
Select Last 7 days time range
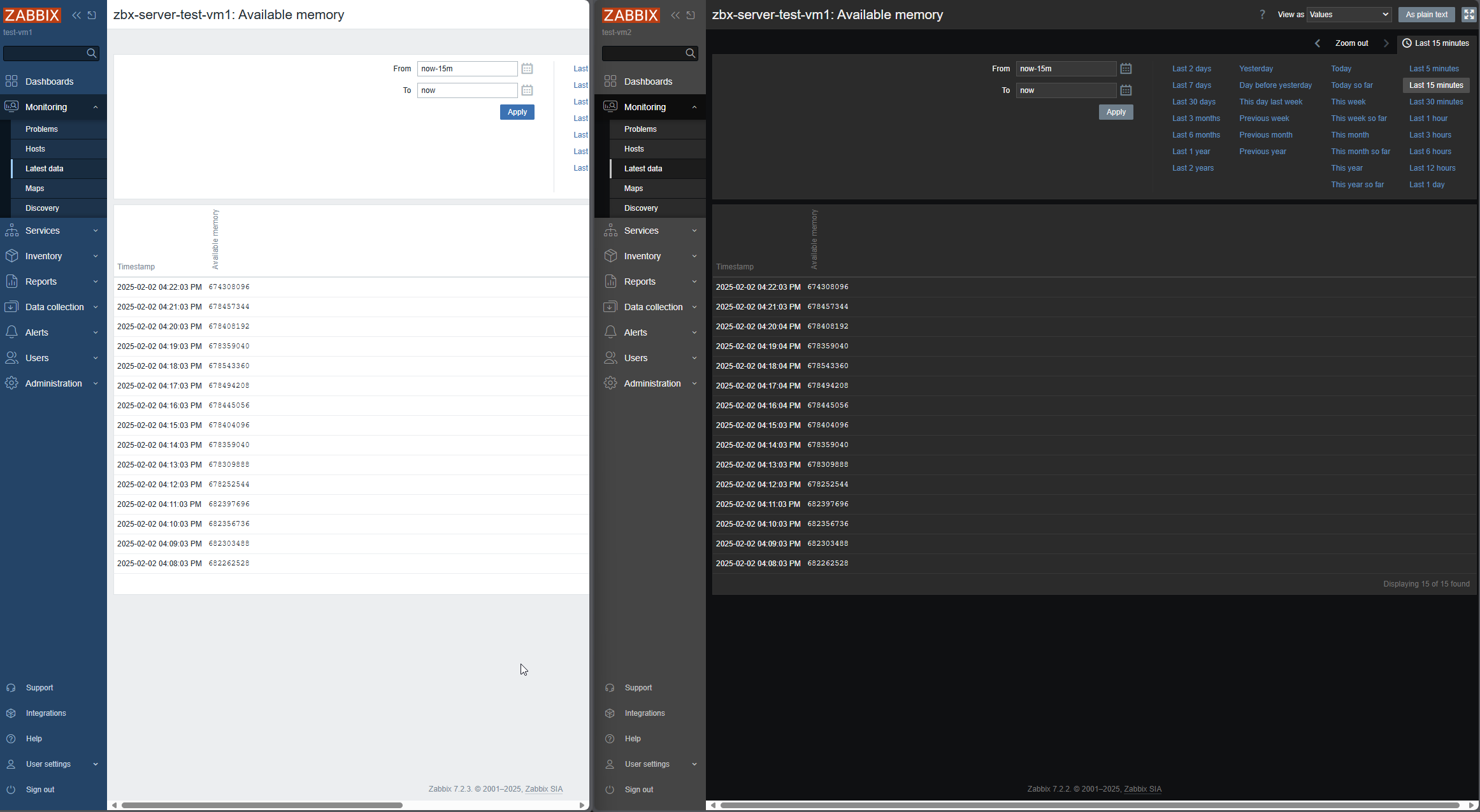(1192, 85)
